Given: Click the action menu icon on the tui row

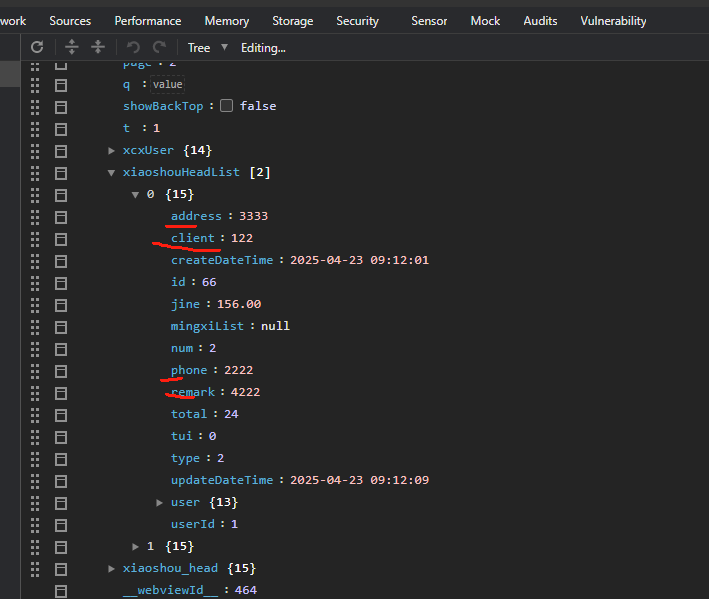Looking at the screenshot, I should pos(61,437).
